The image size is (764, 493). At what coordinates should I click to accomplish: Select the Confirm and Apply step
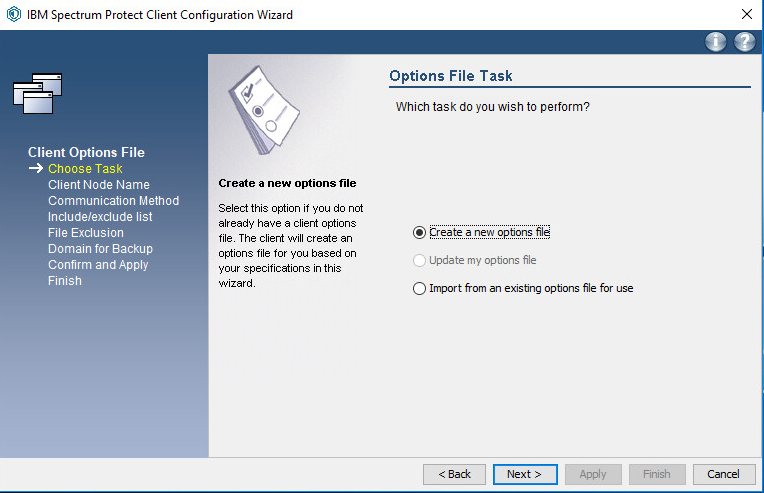pyautogui.click(x=98, y=265)
